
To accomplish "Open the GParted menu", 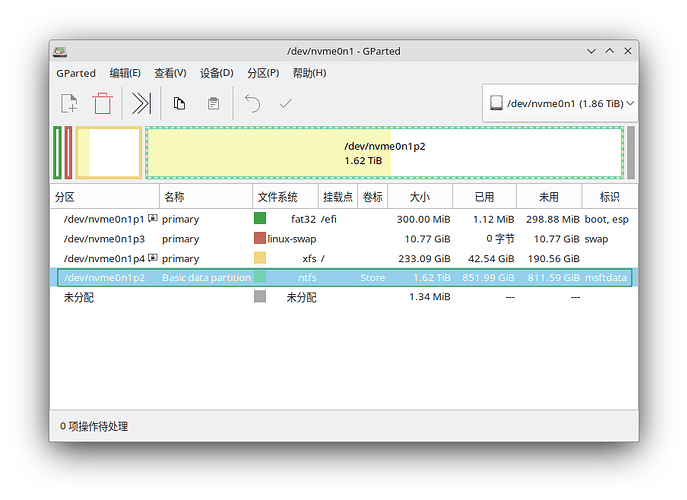I will (76, 73).
